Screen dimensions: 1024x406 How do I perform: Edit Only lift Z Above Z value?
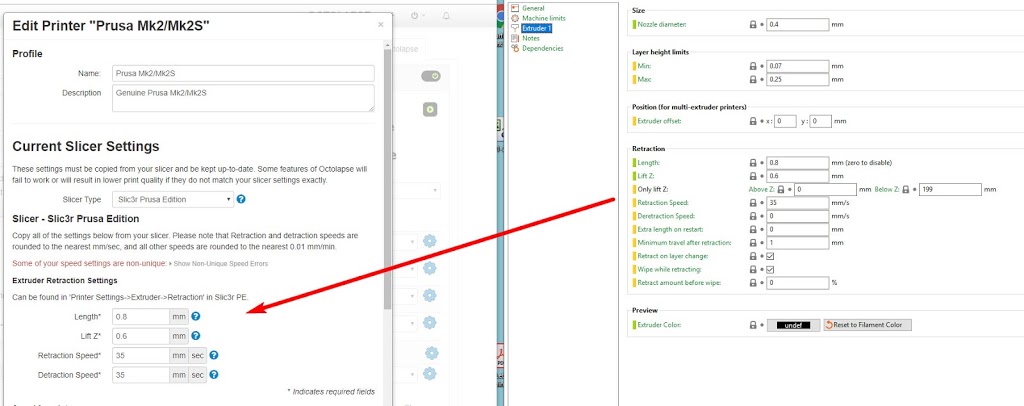tap(825, 189)
